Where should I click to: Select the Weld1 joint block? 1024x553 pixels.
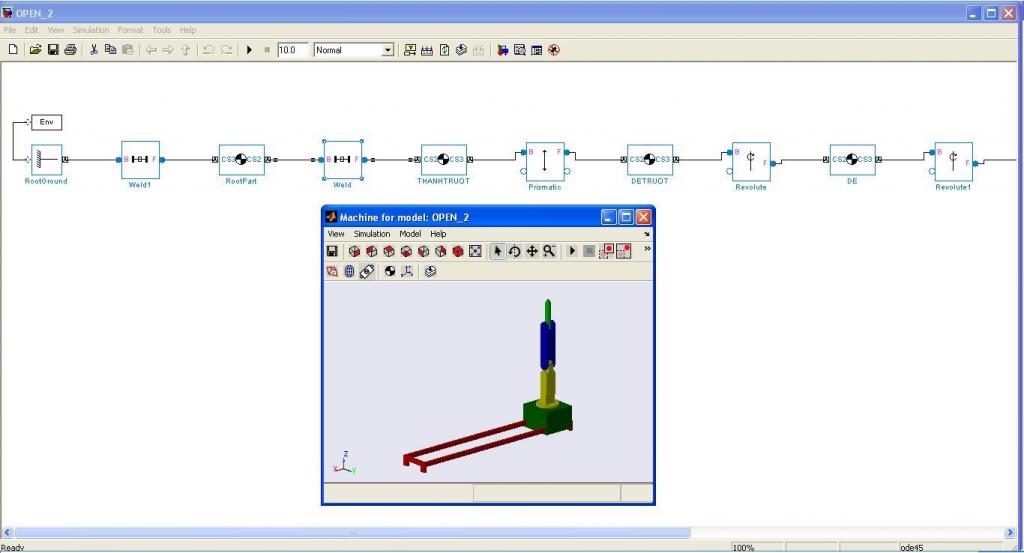140,159
